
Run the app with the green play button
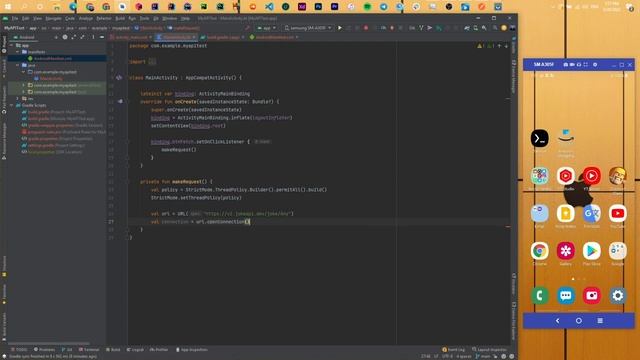(x=340, y=28)
